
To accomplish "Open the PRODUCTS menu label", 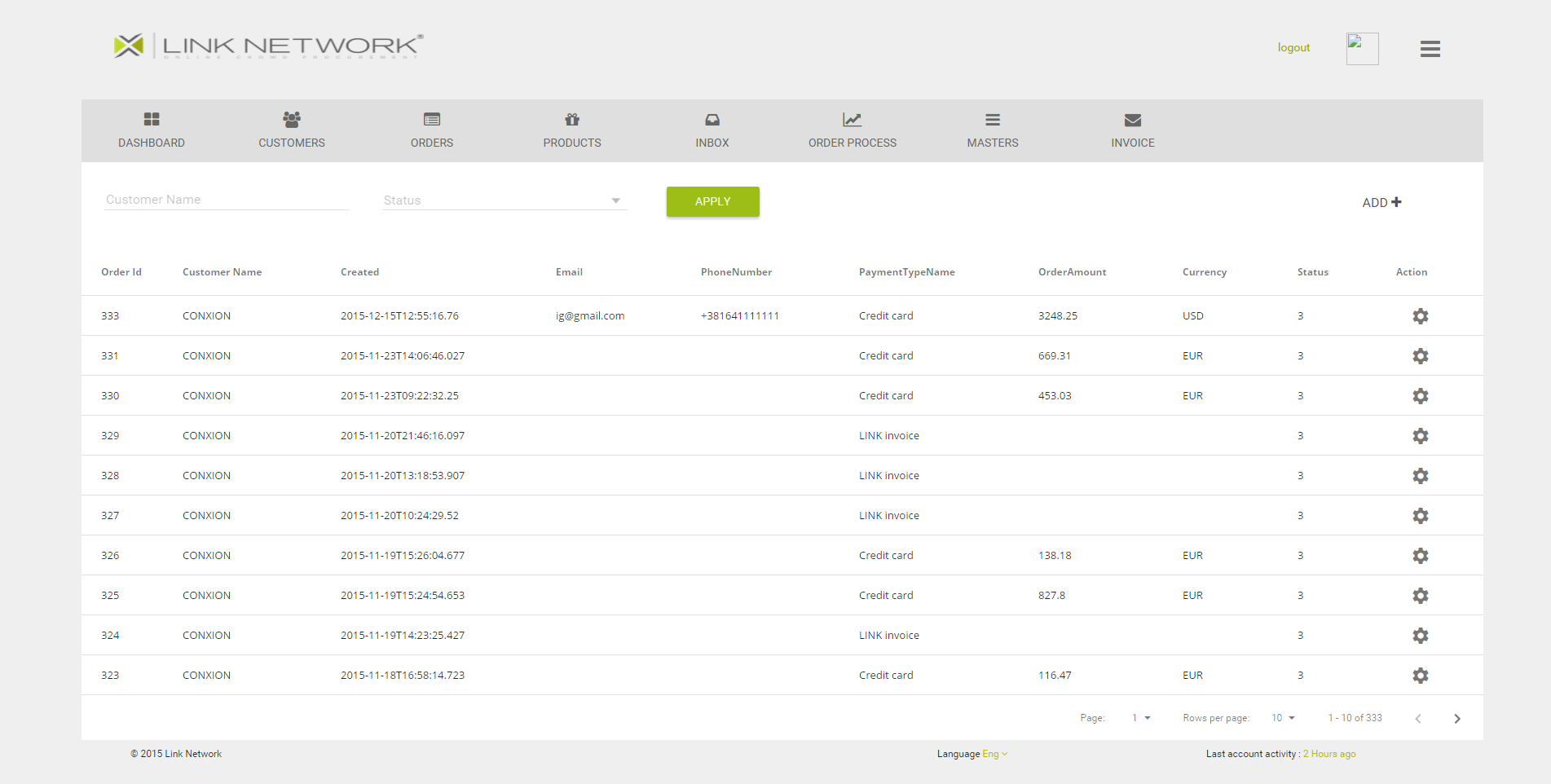I will click(x=572, y=143).
